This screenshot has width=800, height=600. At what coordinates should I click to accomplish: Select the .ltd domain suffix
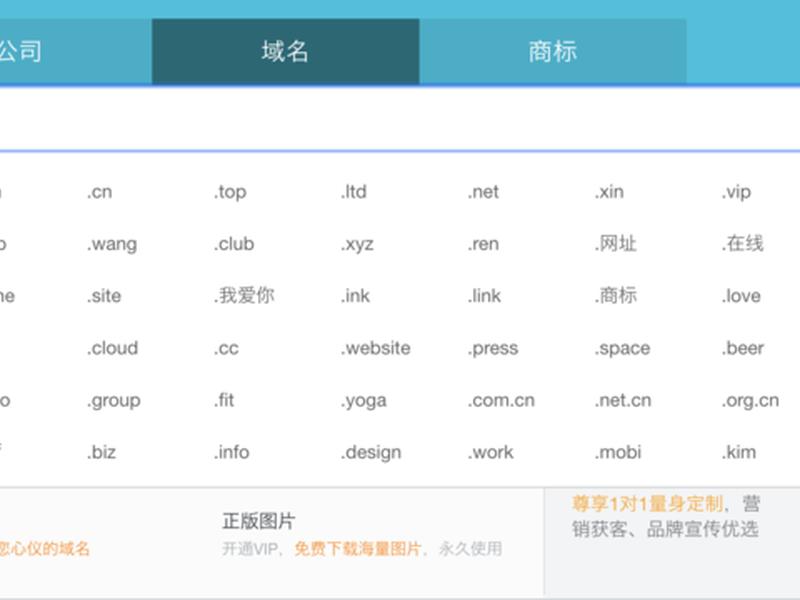pos(354,192)
